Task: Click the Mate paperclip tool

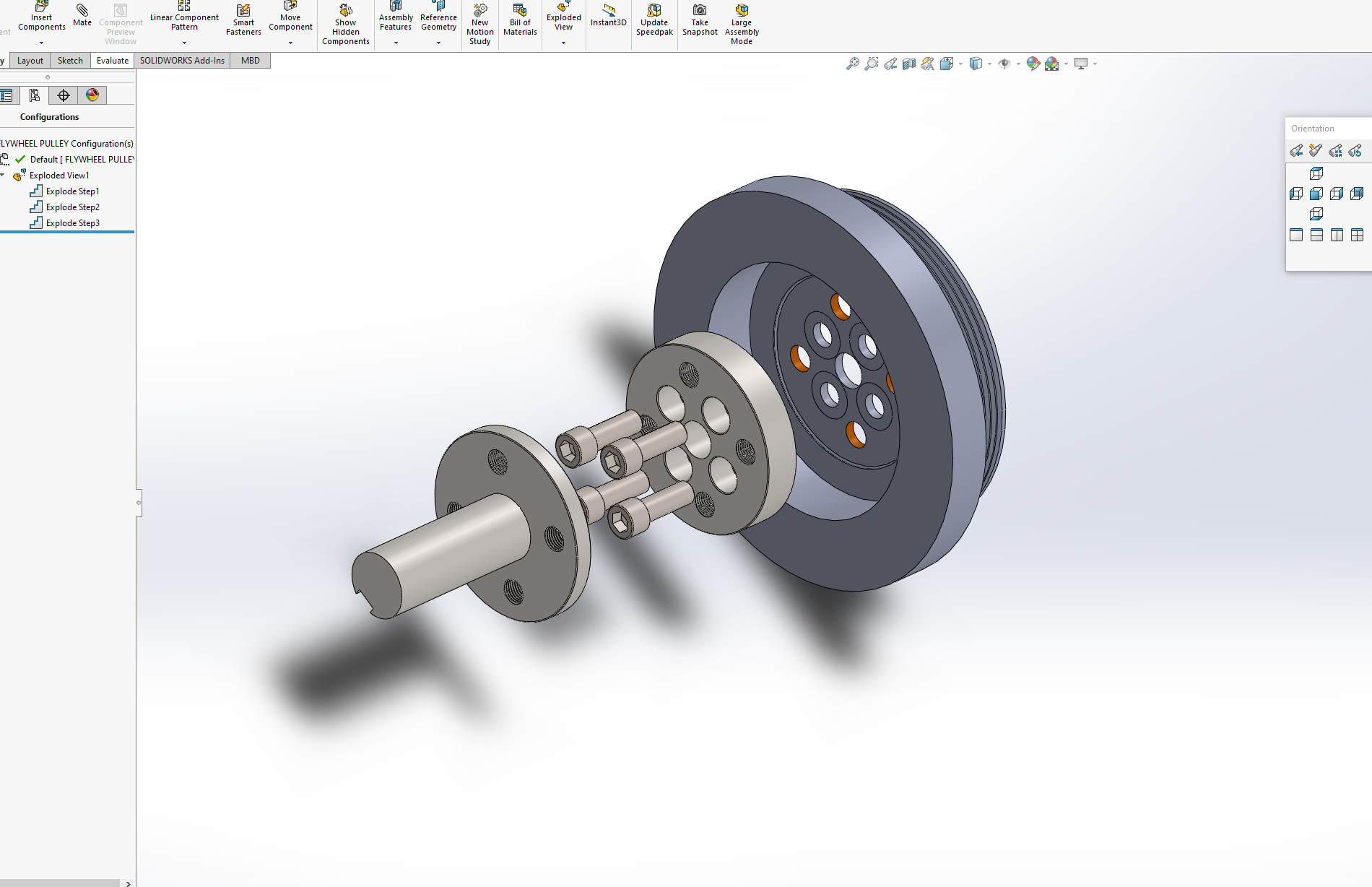Action: pyautogui.click(x=82, y=14)
